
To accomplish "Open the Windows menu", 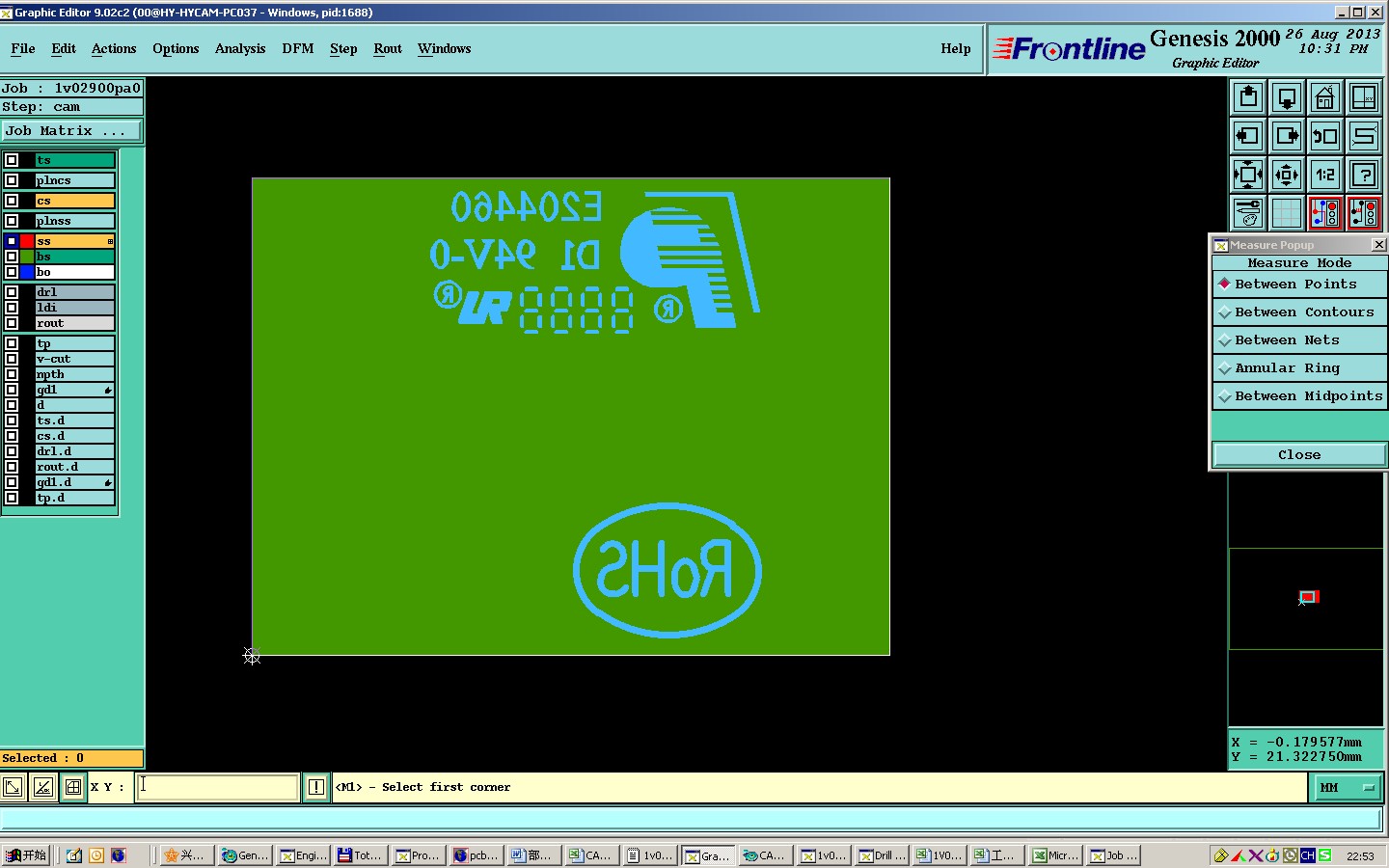I will pyautogui.click(x=445, y=49).
